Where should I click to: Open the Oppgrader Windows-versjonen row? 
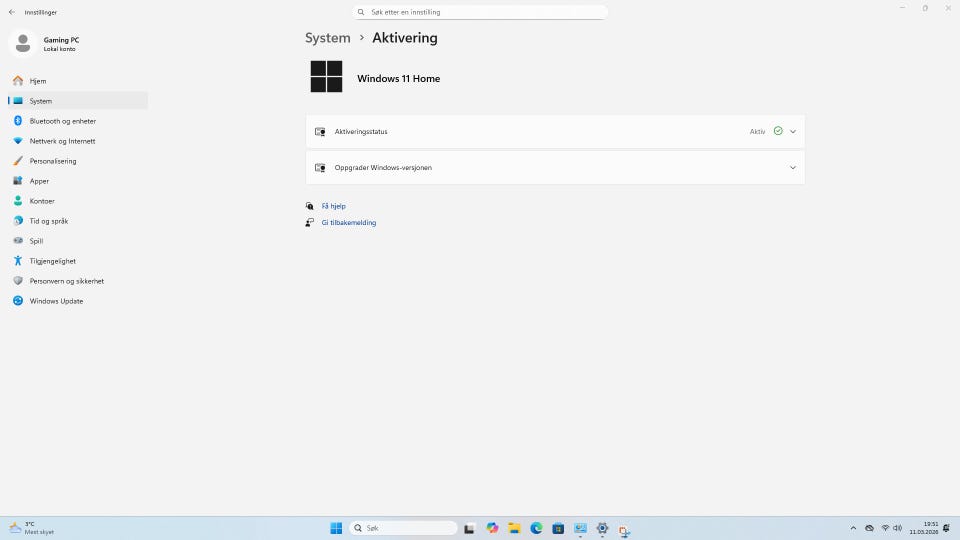click(x=555, y=168)
